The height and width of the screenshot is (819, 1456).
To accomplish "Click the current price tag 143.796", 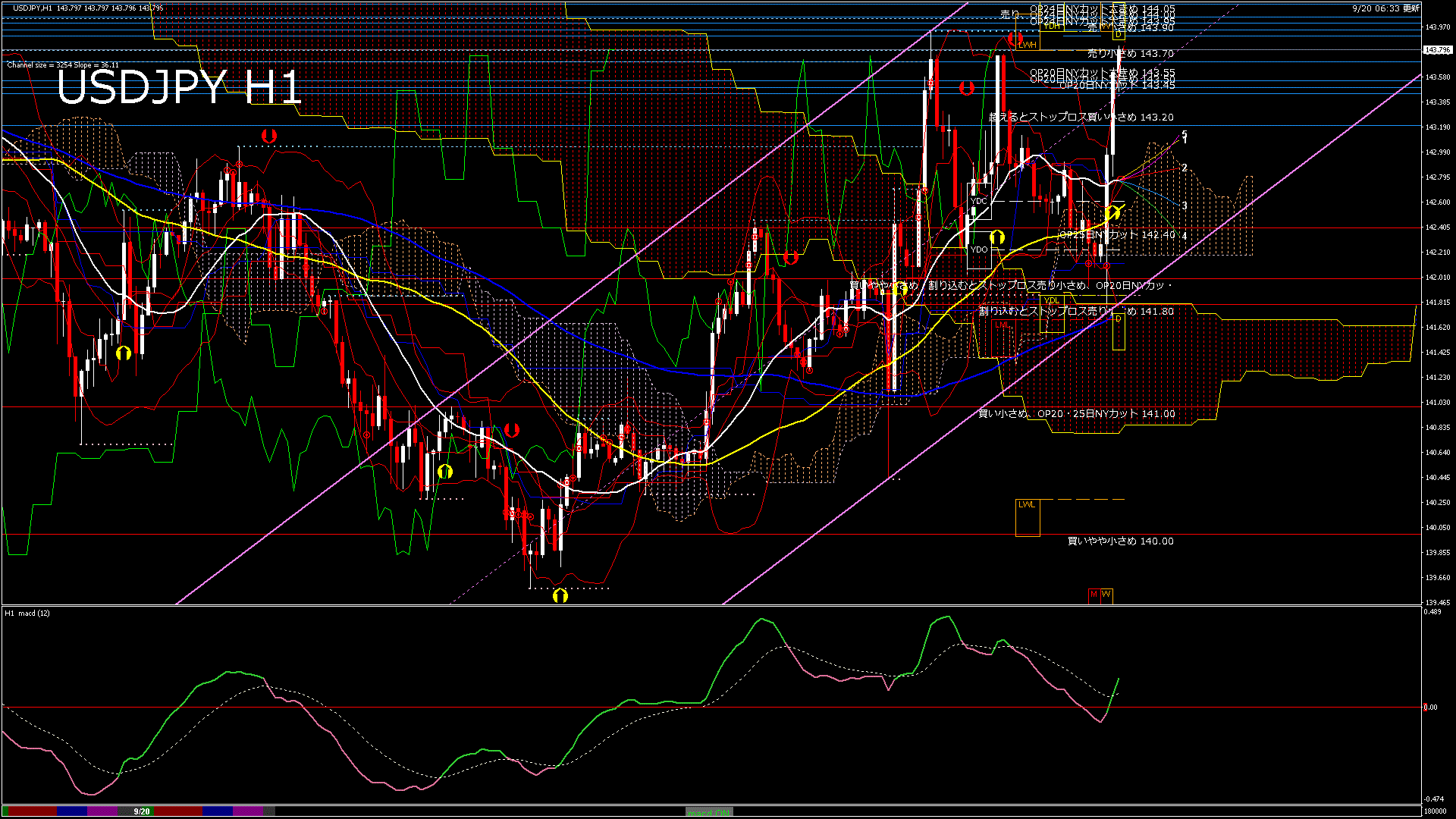I will tap(1438, 50).
